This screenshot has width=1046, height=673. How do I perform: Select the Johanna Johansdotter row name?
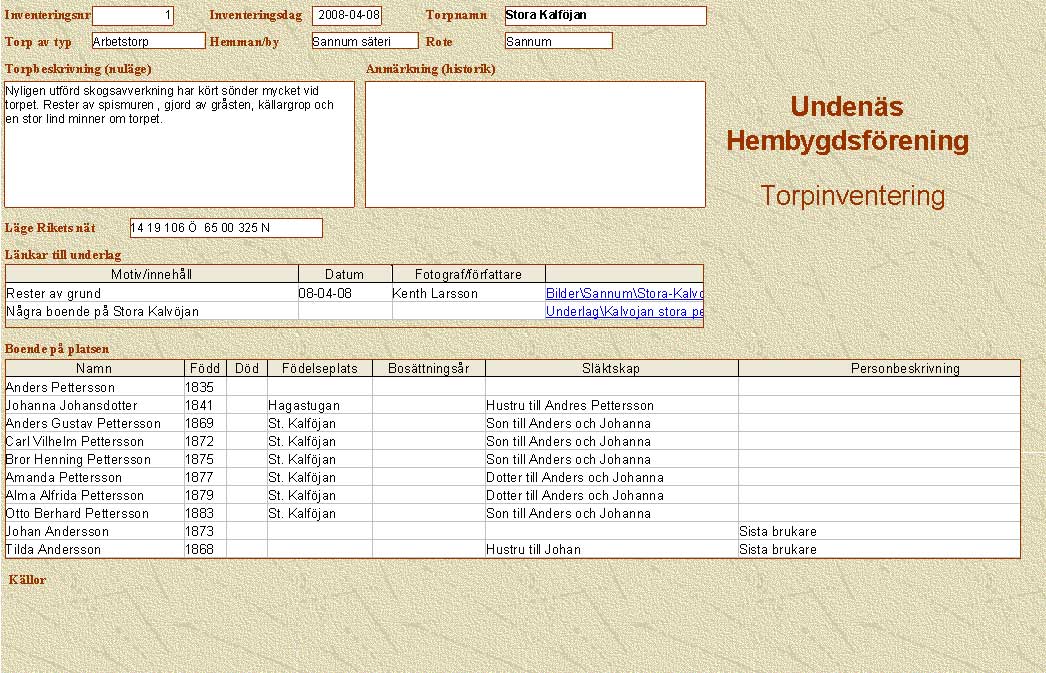(x=72, y=406)
